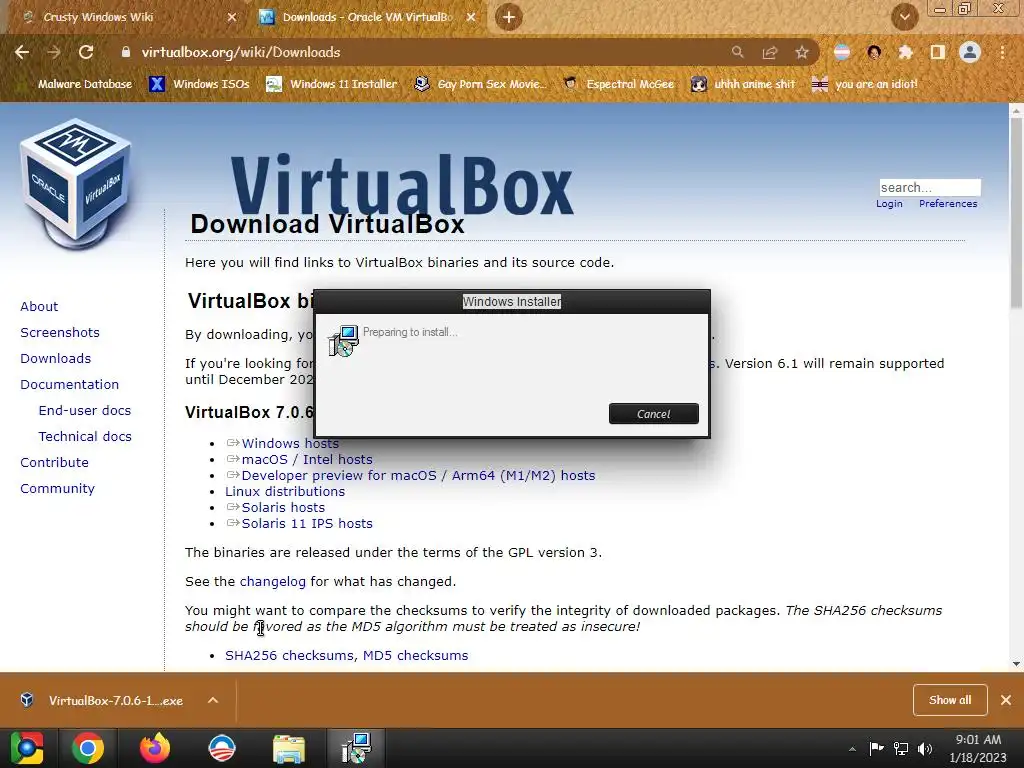The image size is (1024, 768).
Task: Open the Preferences link
Action: point(948,204)
